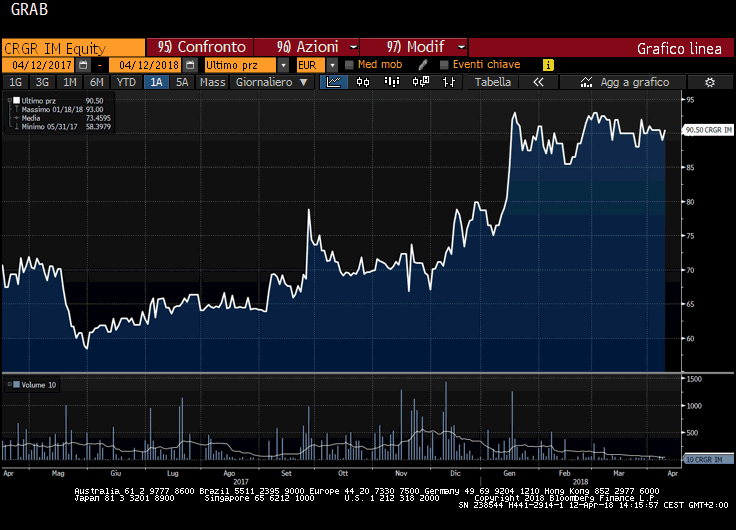The image size is (736, 530).
Task: Toggle the Eventi chiave checkbox
Action: pyautogui.click(x=444, y=64)
